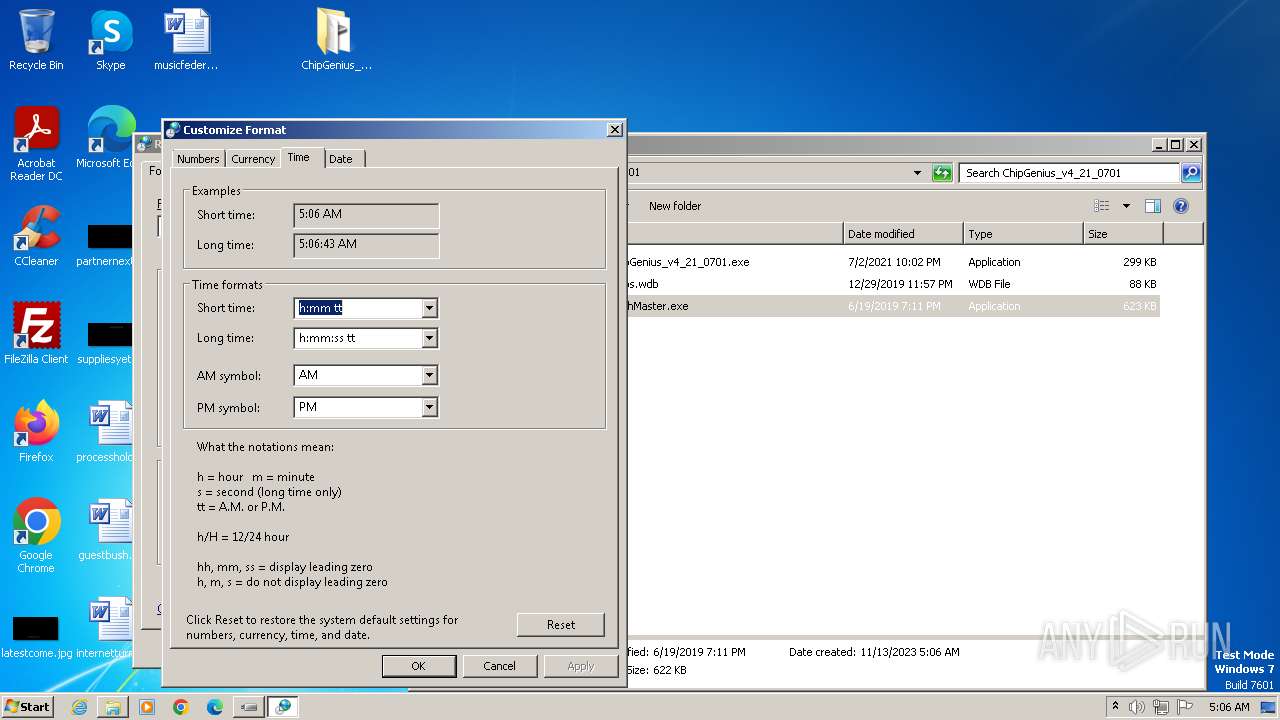The width and height of the screenshot is (1280, 720).
Task: Click the Region and Language taskbar icon
Action: tap(283, 707)
